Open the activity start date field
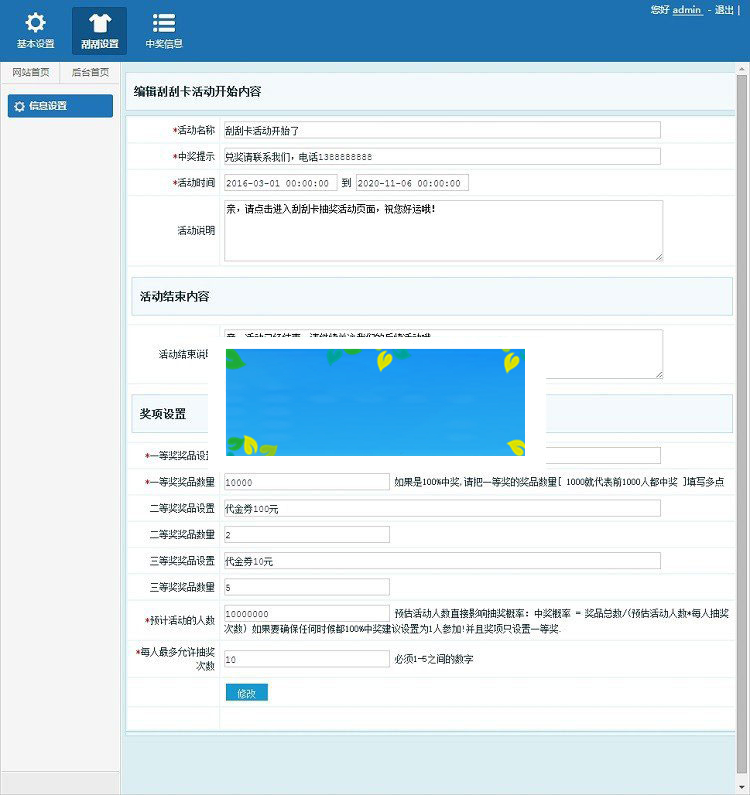Image resolution: width=750 pixels, height=795 pixels. pos(279,183)
